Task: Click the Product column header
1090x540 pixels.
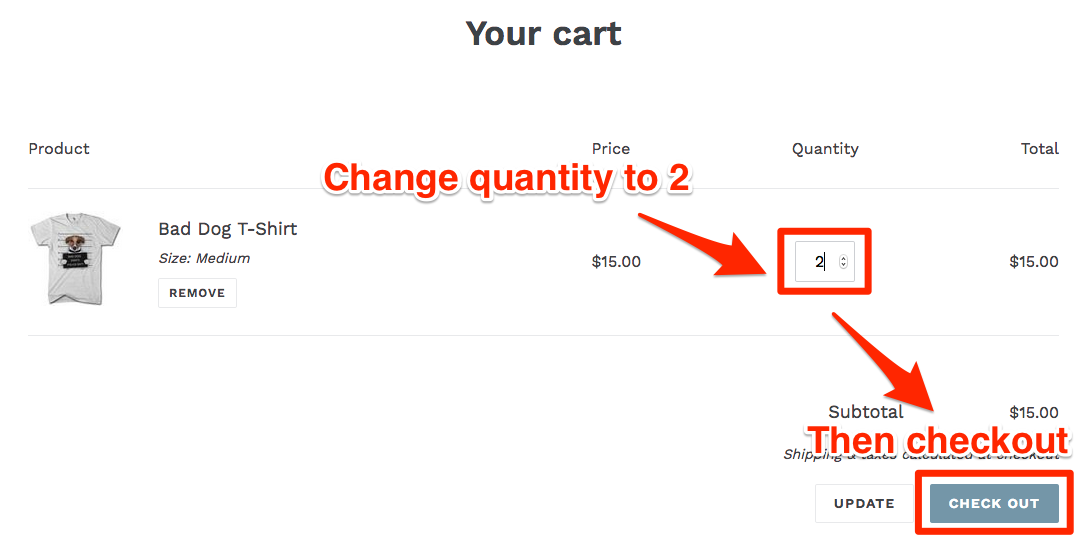Action: (59, 149)
